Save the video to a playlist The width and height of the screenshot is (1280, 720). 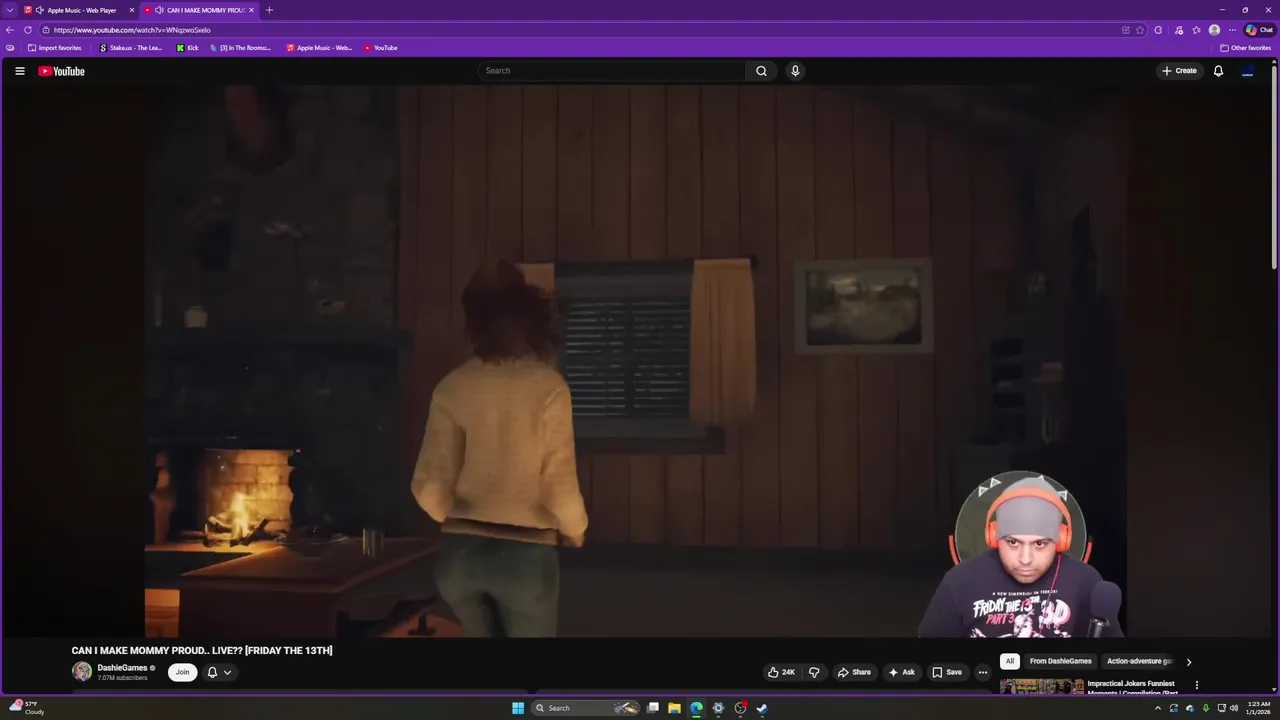(946, 672)
